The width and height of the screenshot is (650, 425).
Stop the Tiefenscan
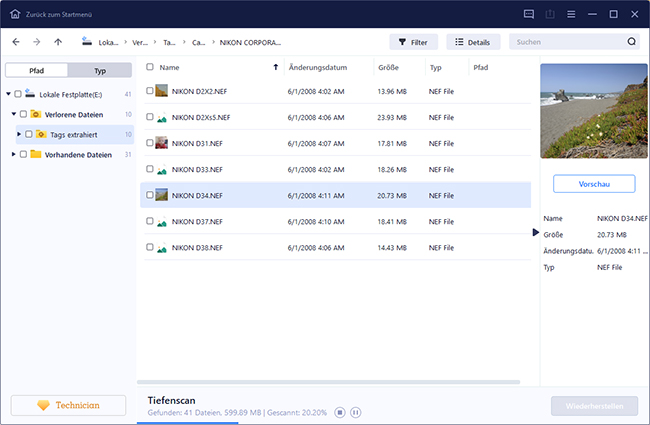[340, 413]
